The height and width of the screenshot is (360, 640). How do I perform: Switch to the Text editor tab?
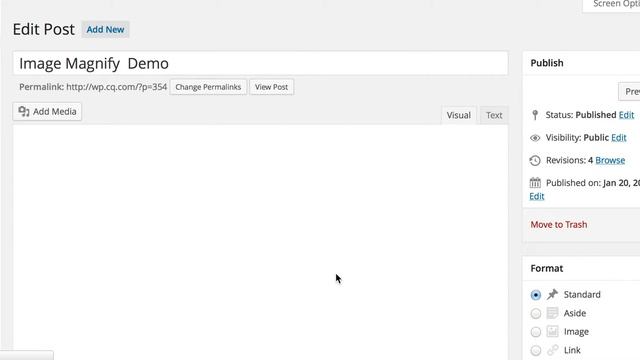point(494,115)
